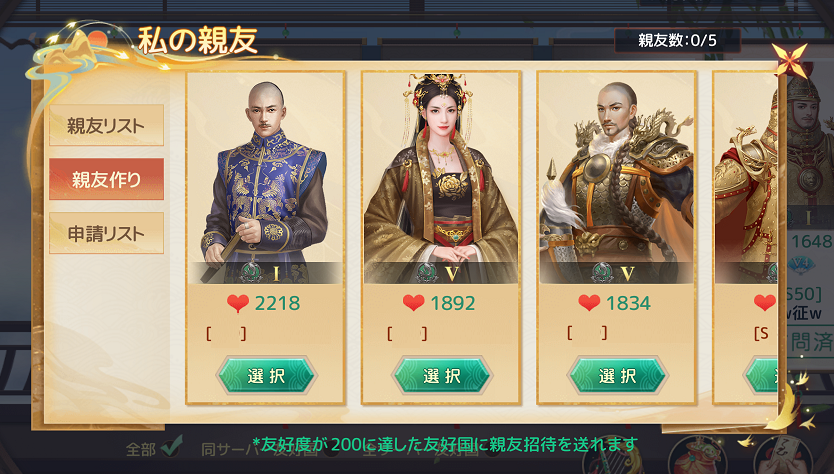Close the 私の親友 panel with the X icon
The width and height of the screenshot is (834, 474).
[x=789, y=59]
